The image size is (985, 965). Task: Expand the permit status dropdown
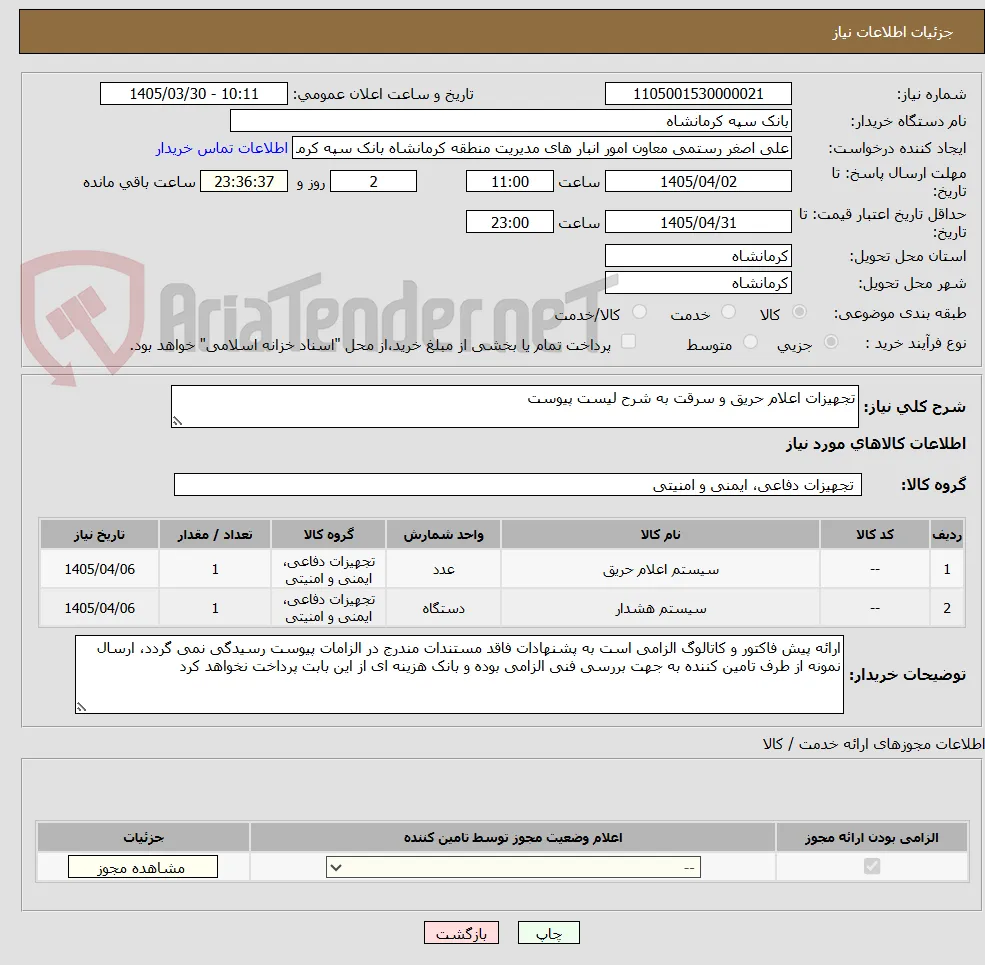coord(513,868)
